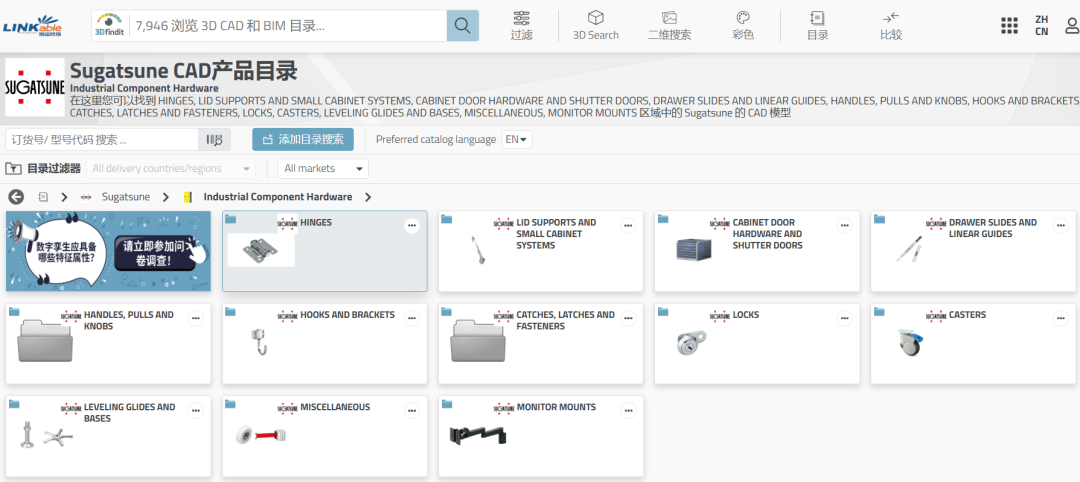Switch language via ZH CN
The width and height of the screenshot is (1080, 482).
(1042, 25)
